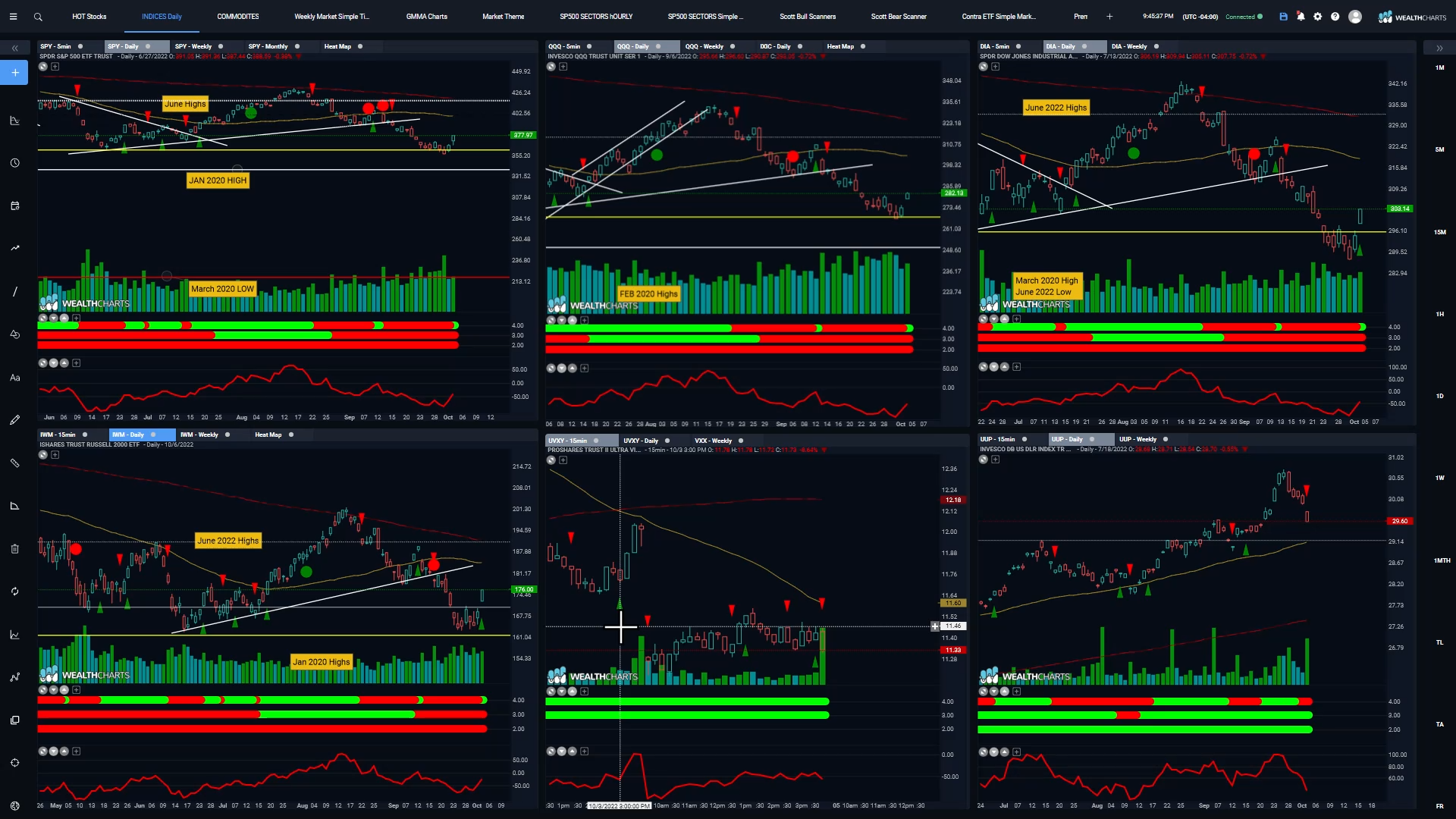Open the UVXY - Daily chart tab
The image size is (1456, 819).
click(x=641, y=441)
